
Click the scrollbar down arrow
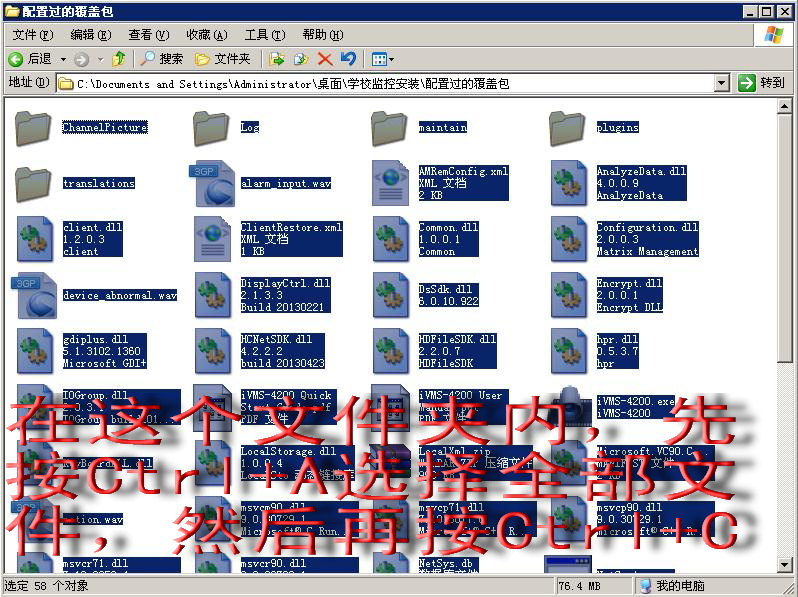pos(784,564)
